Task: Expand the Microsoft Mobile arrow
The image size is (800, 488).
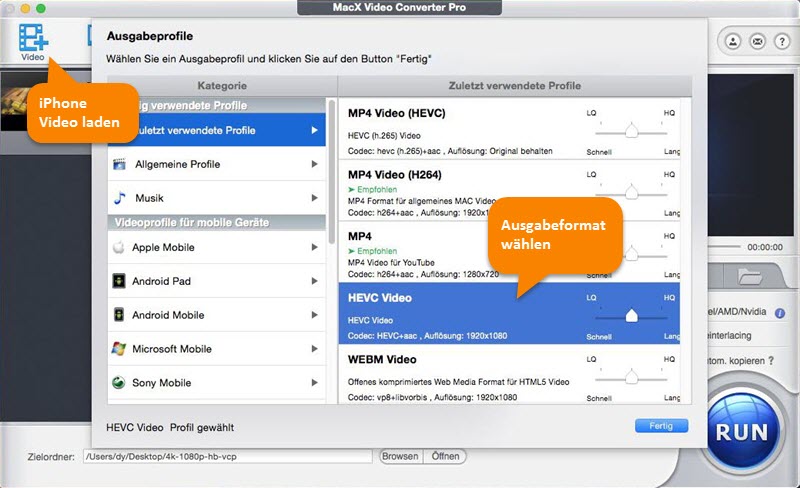Action: tap(314, 349)
